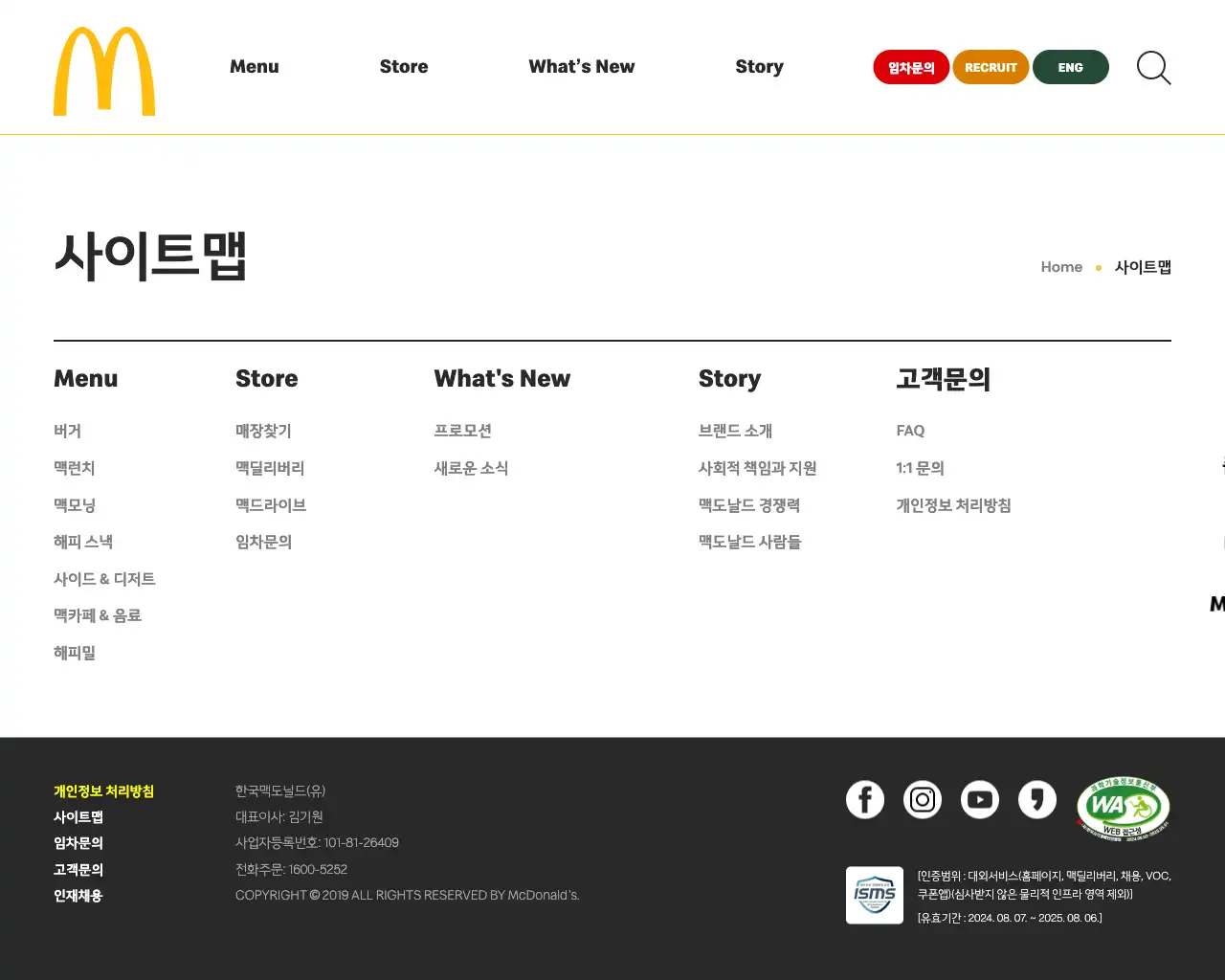Click the 전화주문: 1600-5252 text
1225x980 pixels.
point(291,869)
